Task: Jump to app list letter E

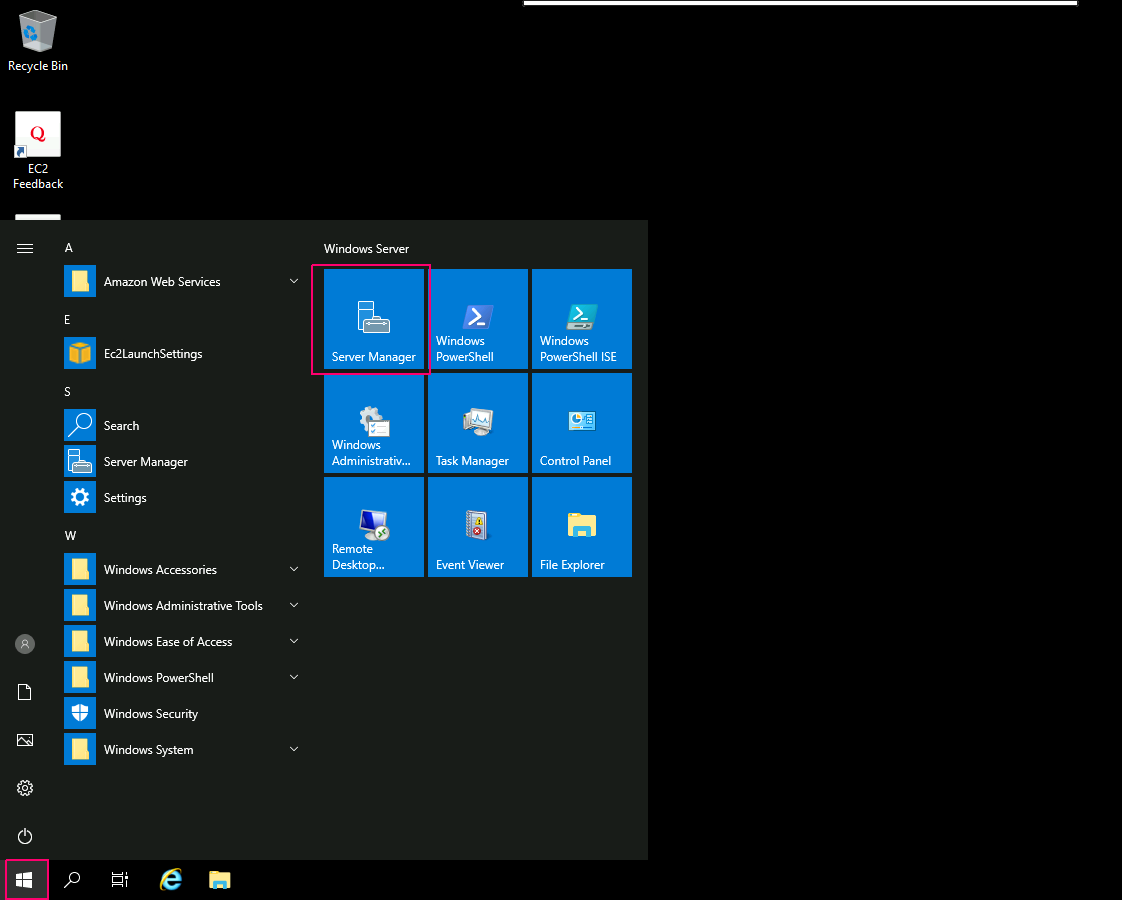Action: [x=67, y=320]
